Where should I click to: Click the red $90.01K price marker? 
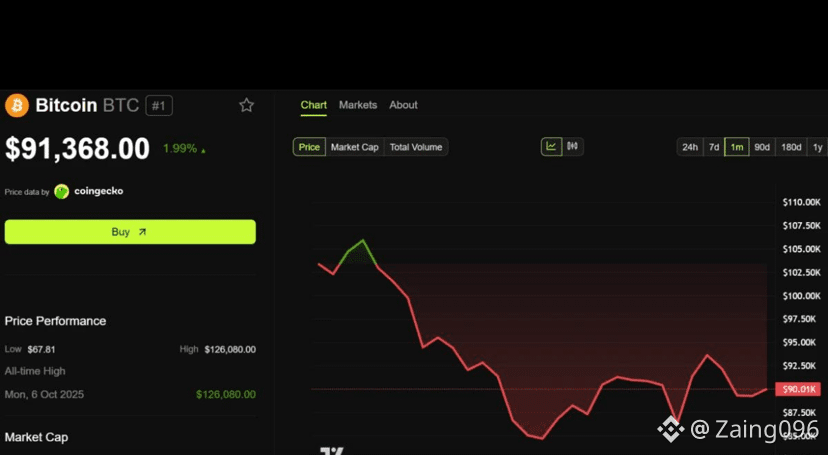[x=798, y=389]
